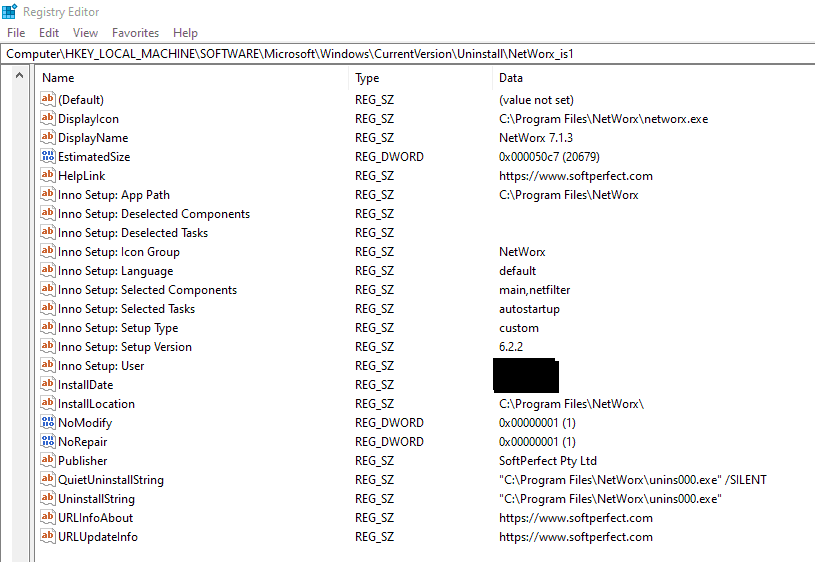Select the Inno Setup: Icon Group icon
Viewport: 815px width, 562px height.
[47, 251]
